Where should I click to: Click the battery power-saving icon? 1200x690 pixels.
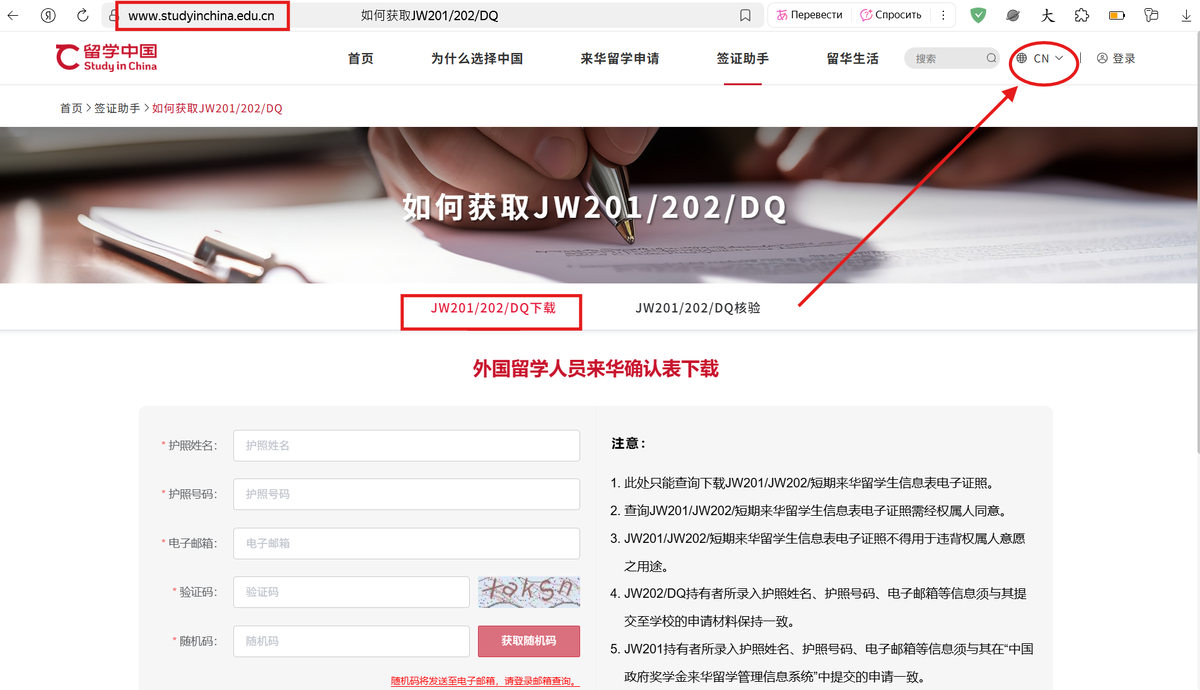[x=1116, y=15]
